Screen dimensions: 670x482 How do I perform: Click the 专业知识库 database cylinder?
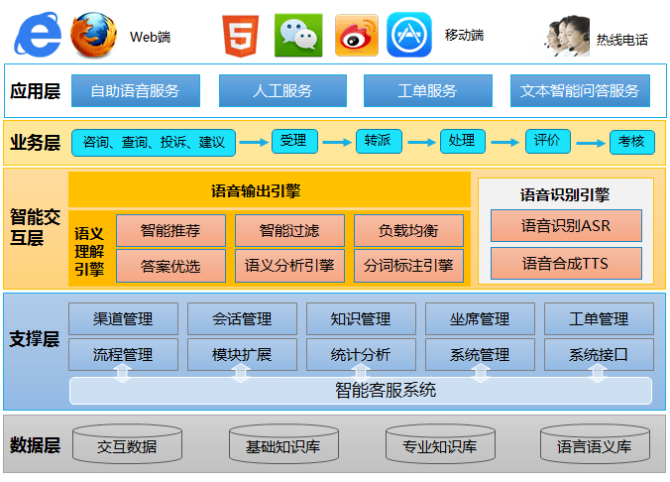tap(441, 444)
